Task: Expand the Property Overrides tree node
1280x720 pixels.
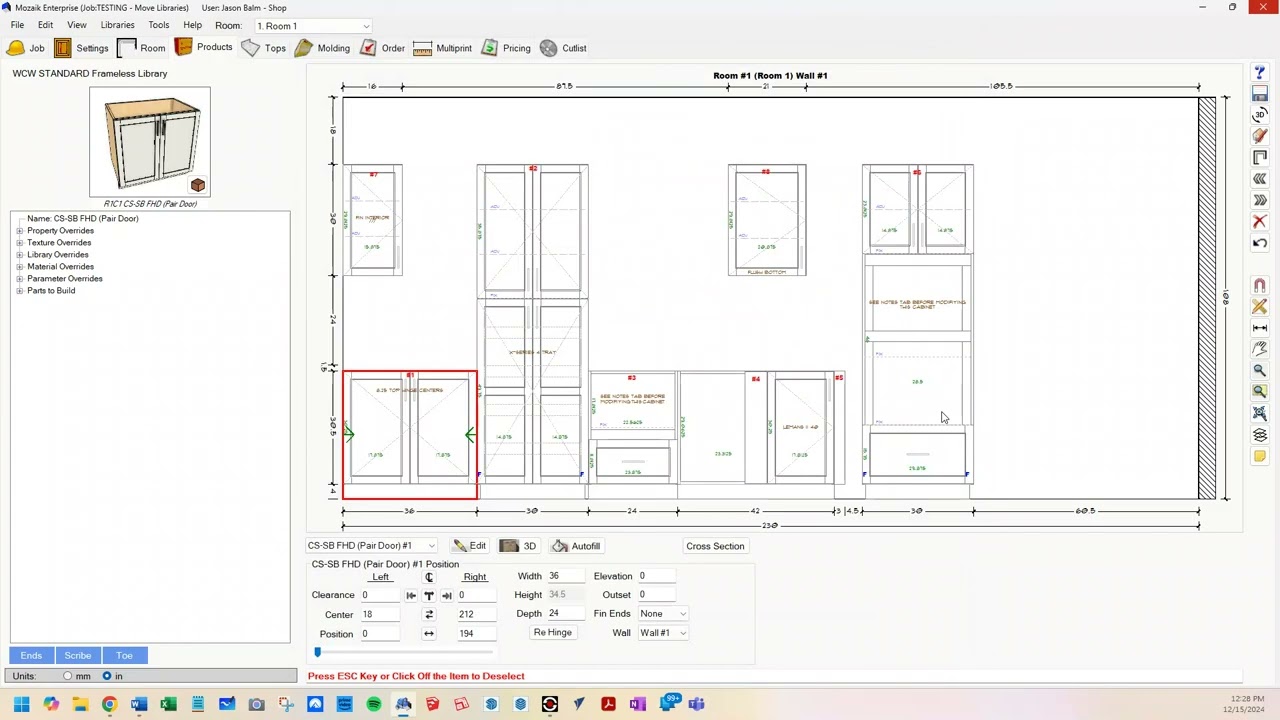Action: [19, 231]
